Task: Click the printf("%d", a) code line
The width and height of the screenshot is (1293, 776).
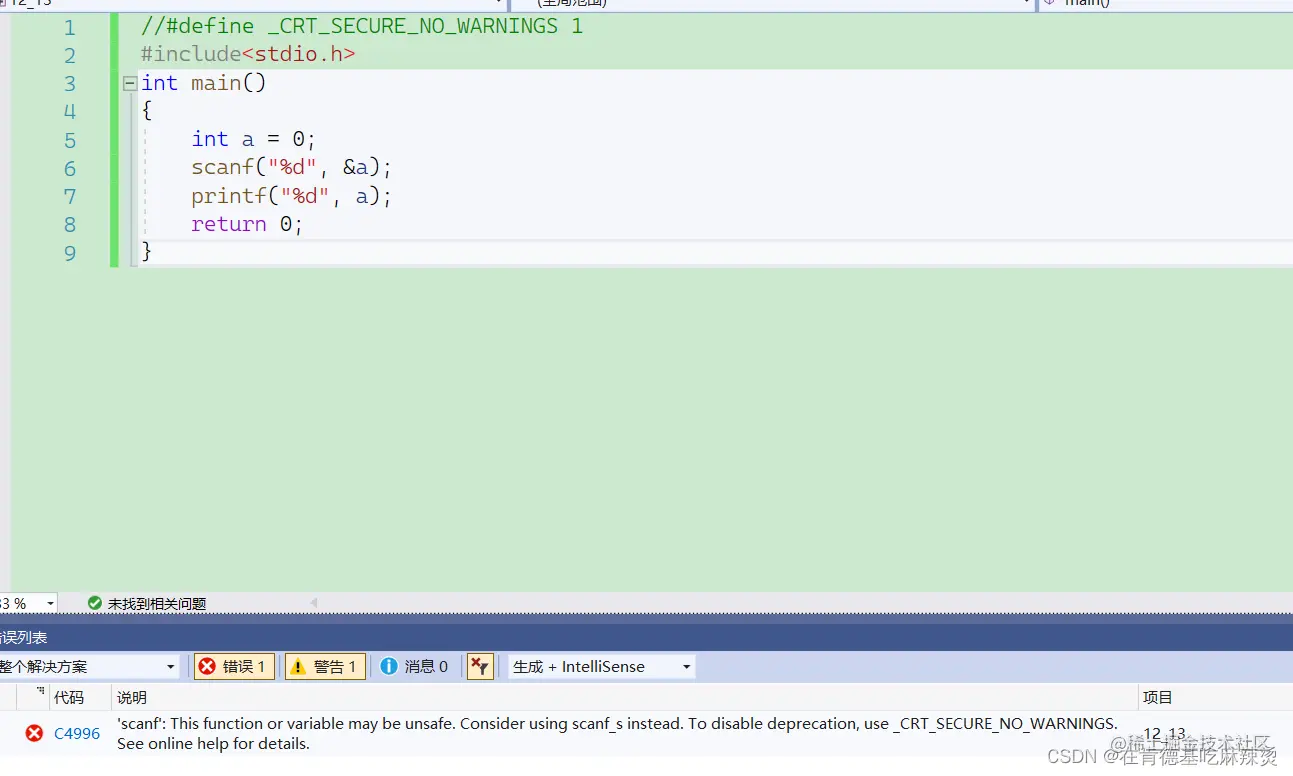Action: click(292, 195)
